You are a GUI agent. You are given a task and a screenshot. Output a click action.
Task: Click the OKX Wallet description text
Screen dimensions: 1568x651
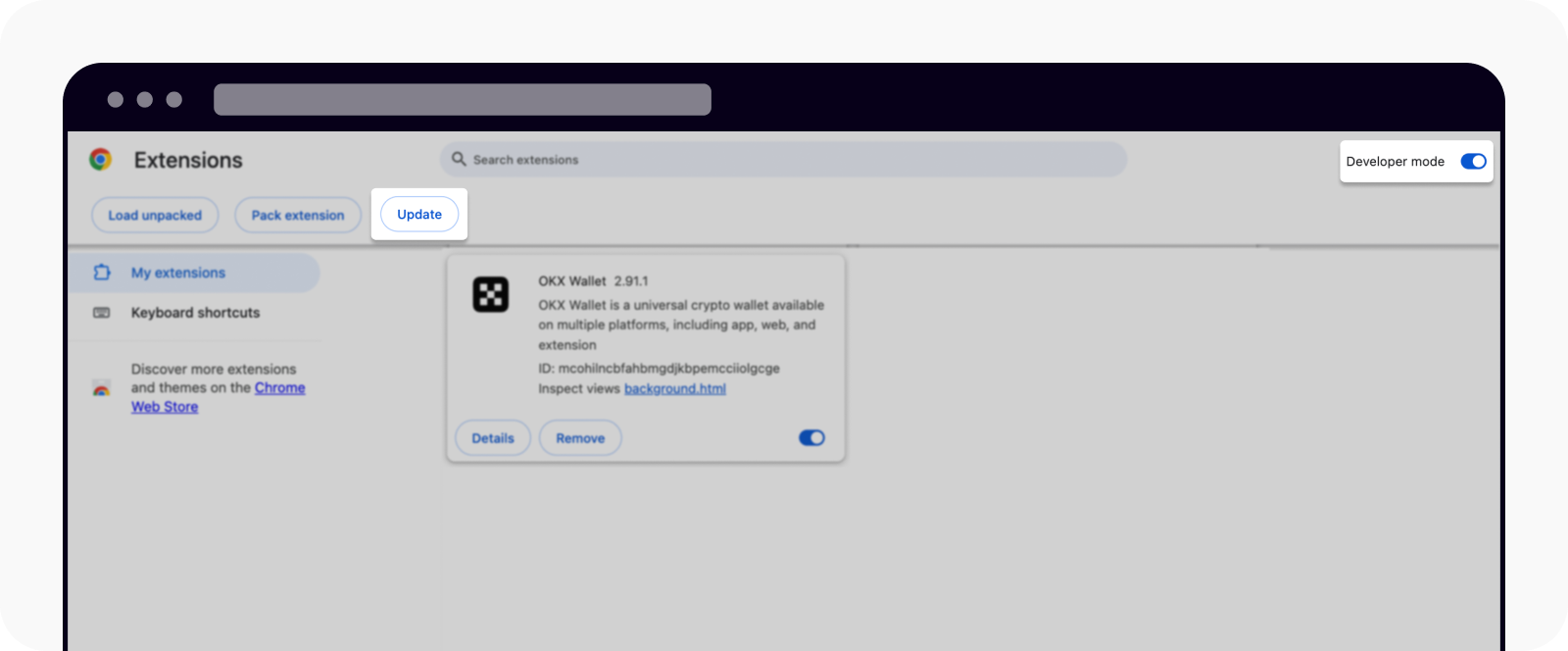(681, 325)
